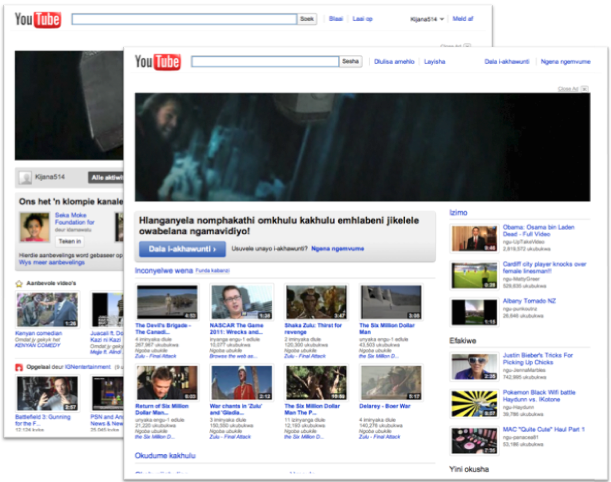This screenshot has height=482, width=611.
Task: Open The Six Million Dollar Man The P... thumbnail
Action: pos(316,383)
